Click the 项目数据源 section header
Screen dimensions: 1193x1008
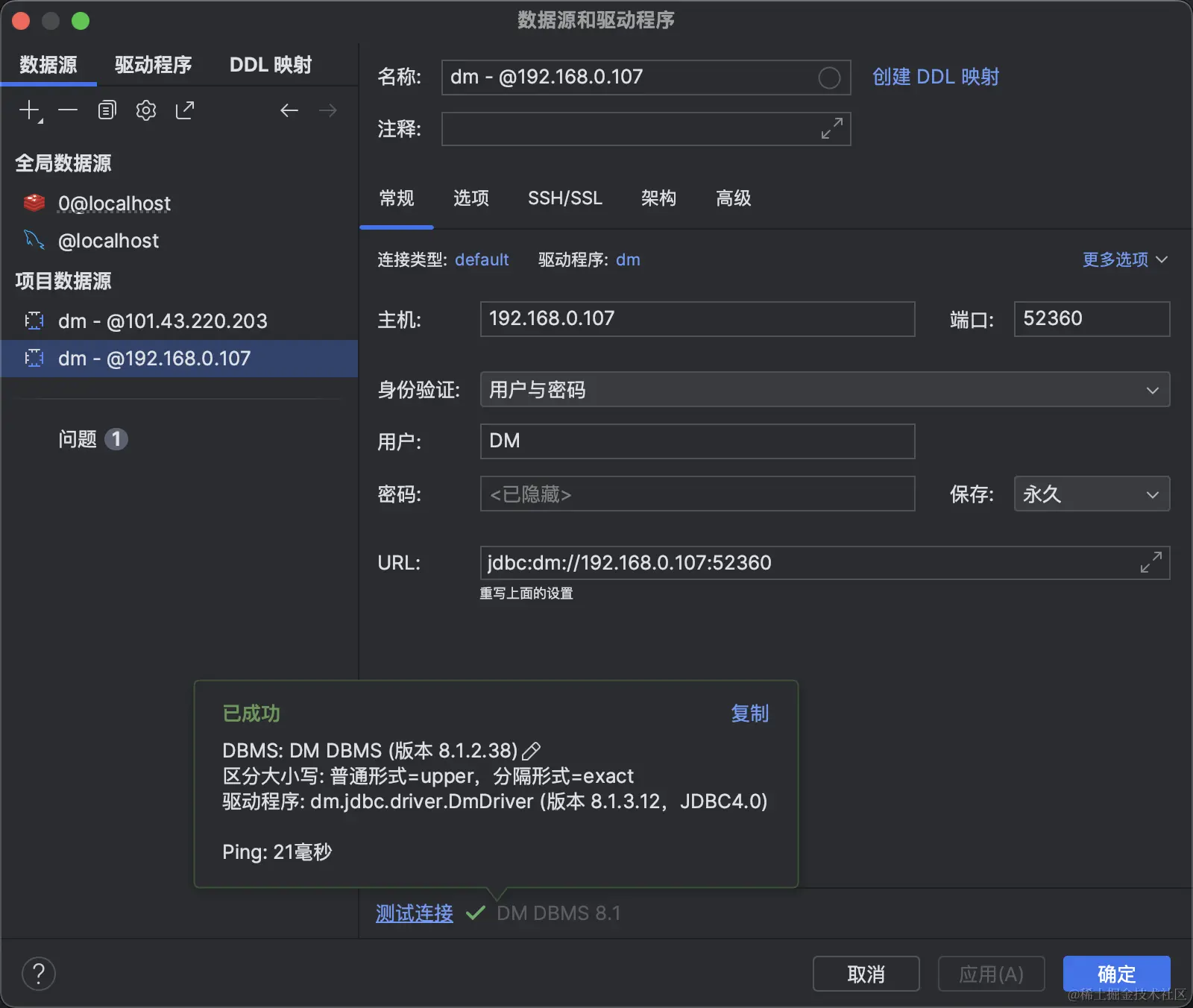pos(63,281)
